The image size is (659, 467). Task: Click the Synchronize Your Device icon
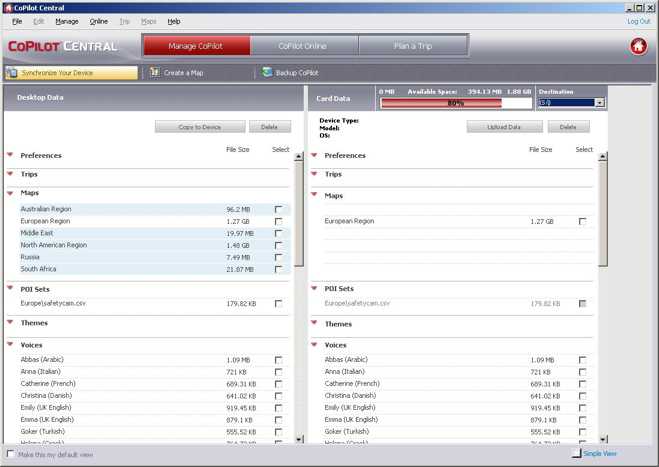(x=12, y=73)
